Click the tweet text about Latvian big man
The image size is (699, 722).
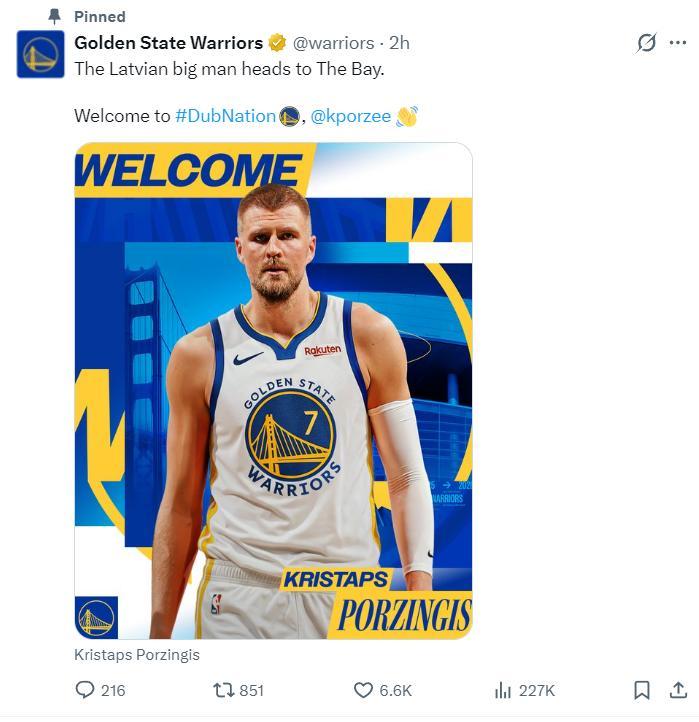(x=229, y=69)
